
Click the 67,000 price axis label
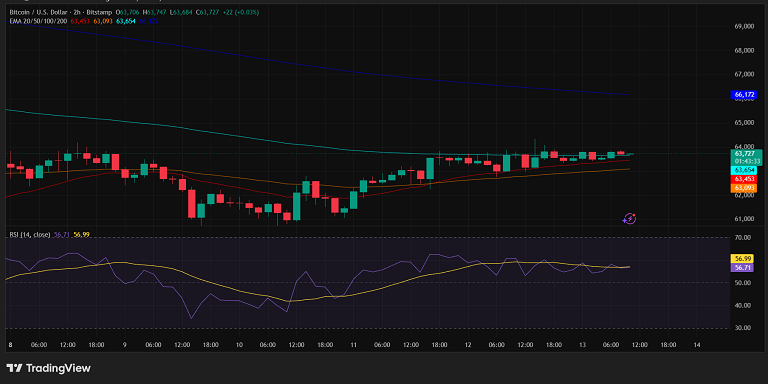744,74
